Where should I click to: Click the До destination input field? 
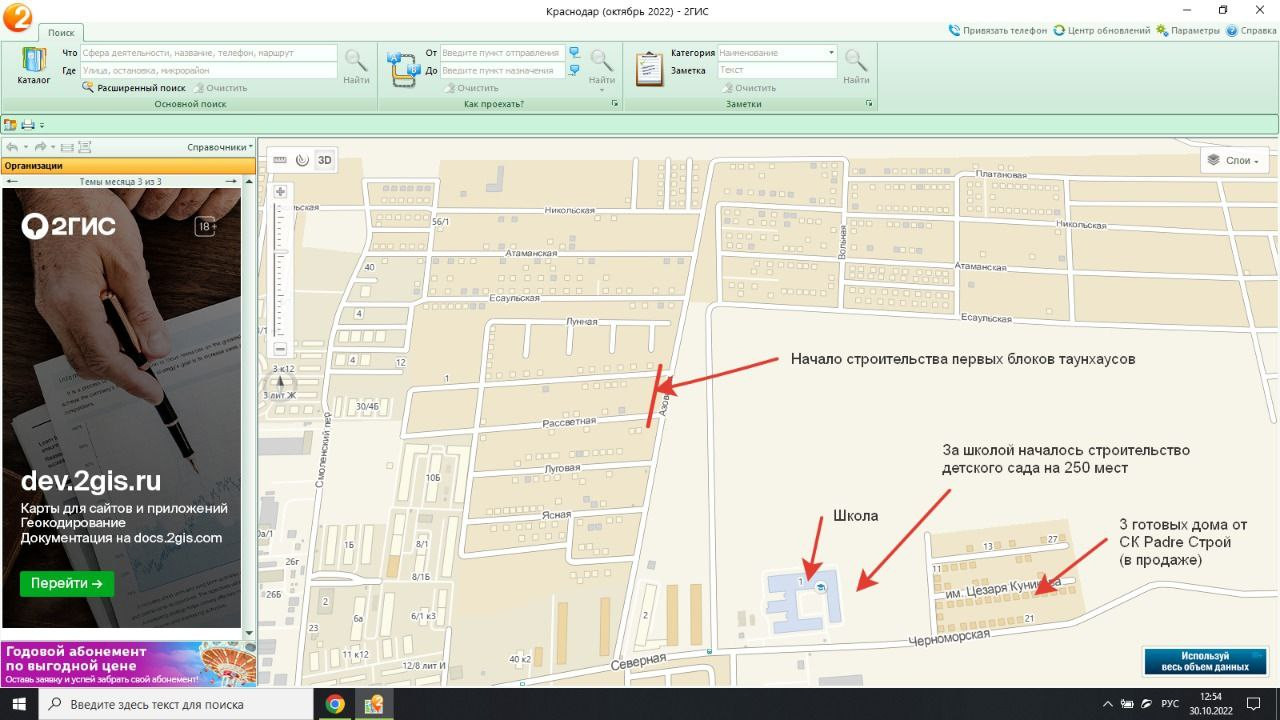(x=503, y=70)
